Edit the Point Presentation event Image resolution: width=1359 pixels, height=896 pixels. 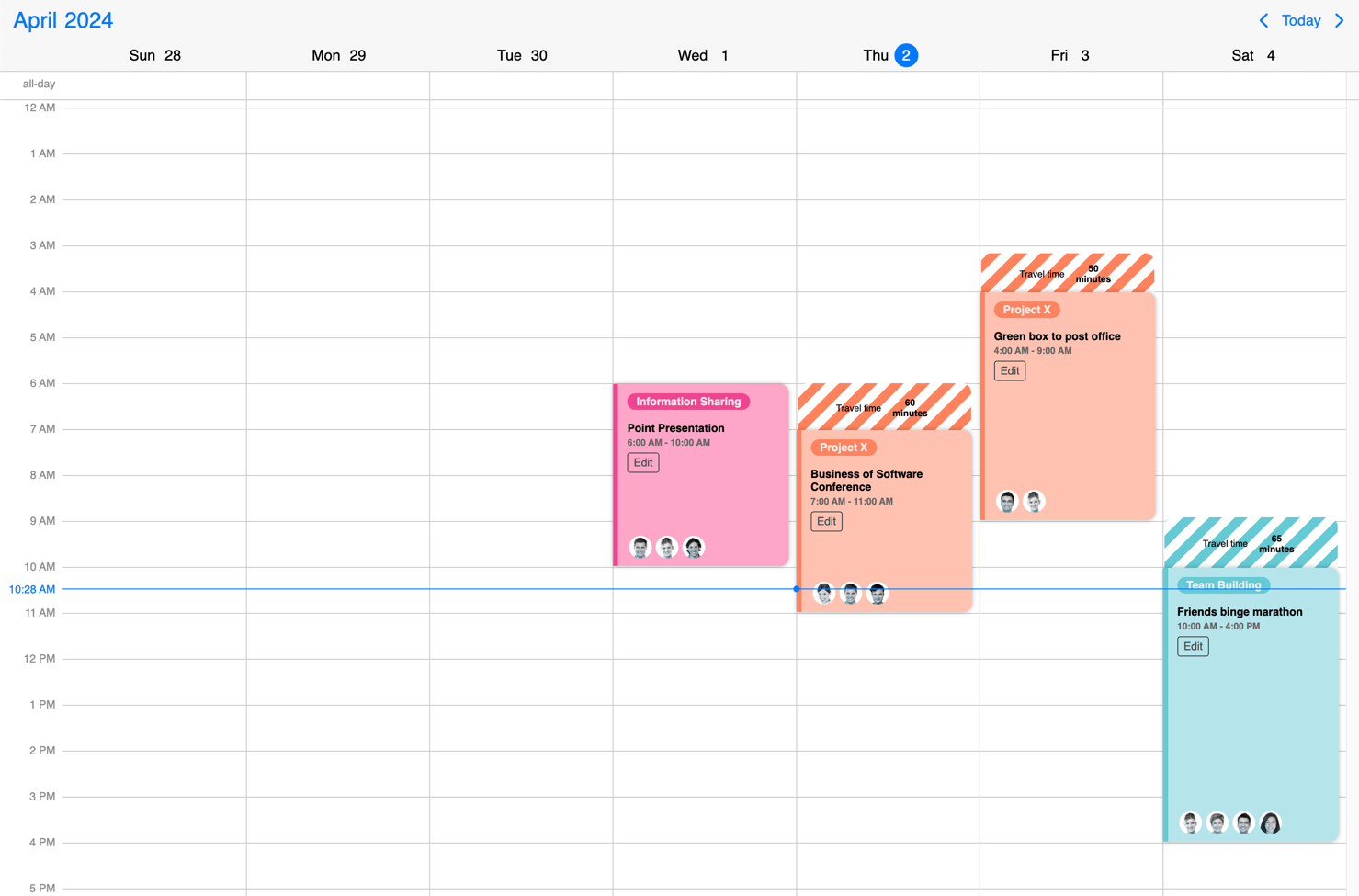click(x=643, y=462)
